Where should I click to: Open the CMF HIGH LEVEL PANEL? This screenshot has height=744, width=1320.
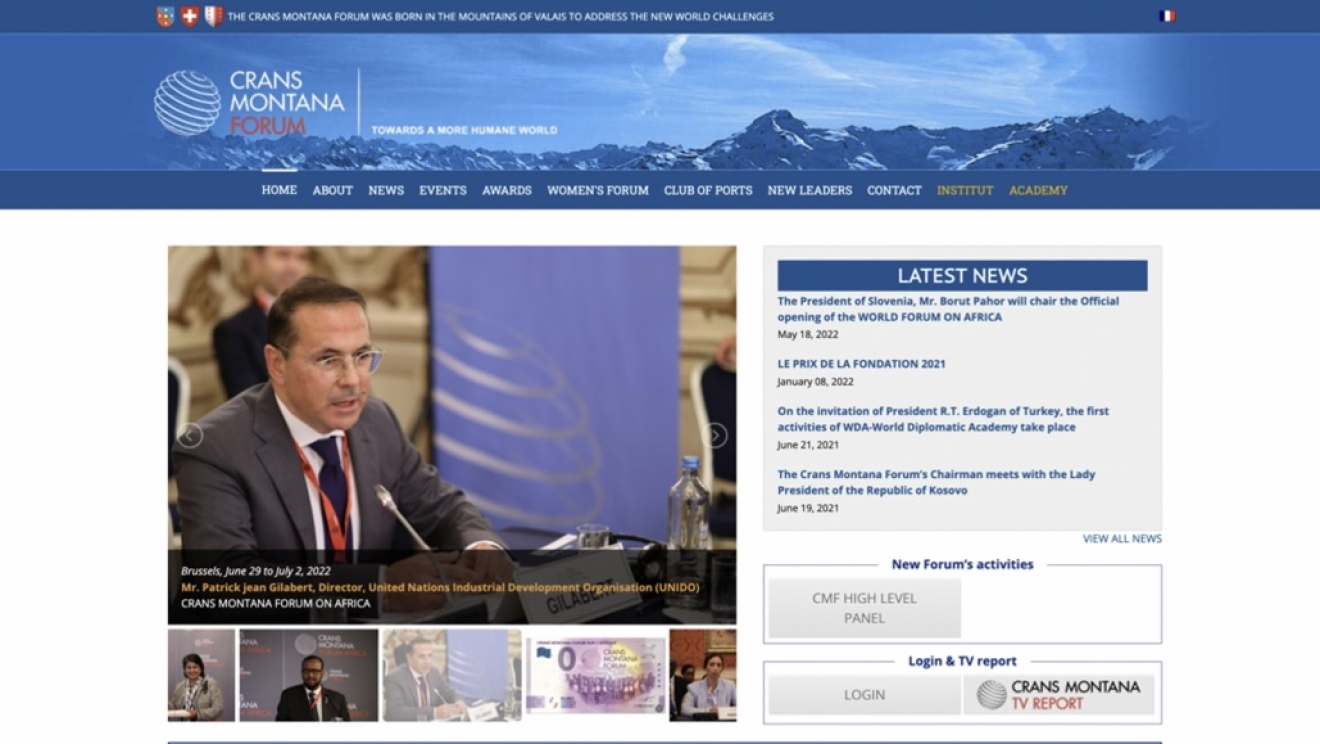863,606
